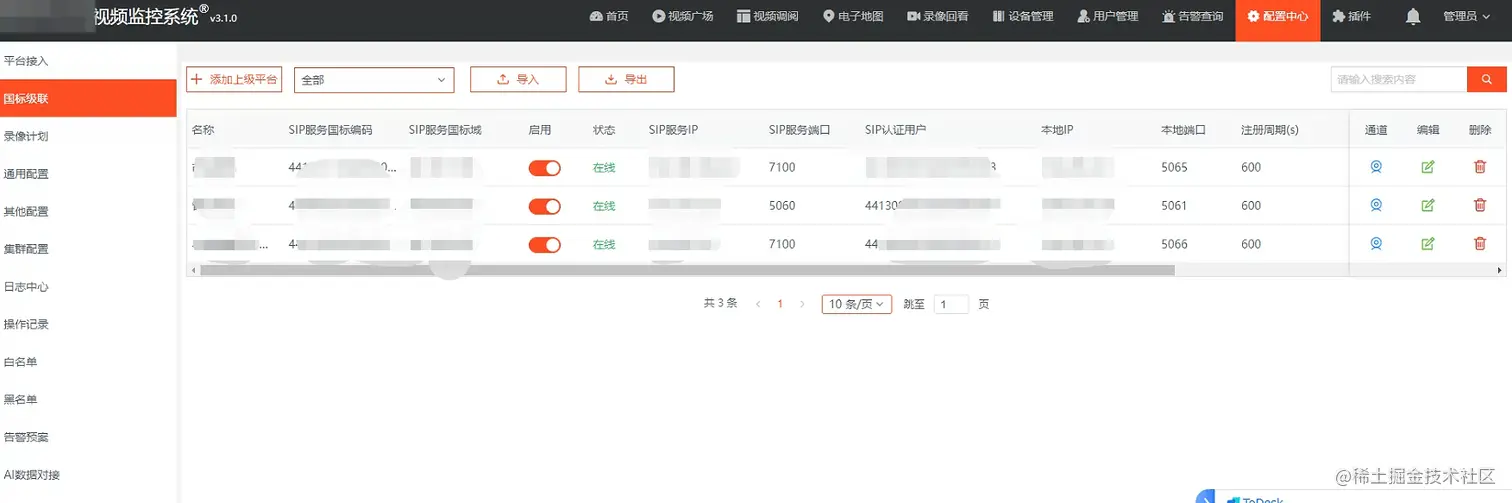
Task: Go to previous page arrow
Action: coord(758,304)
